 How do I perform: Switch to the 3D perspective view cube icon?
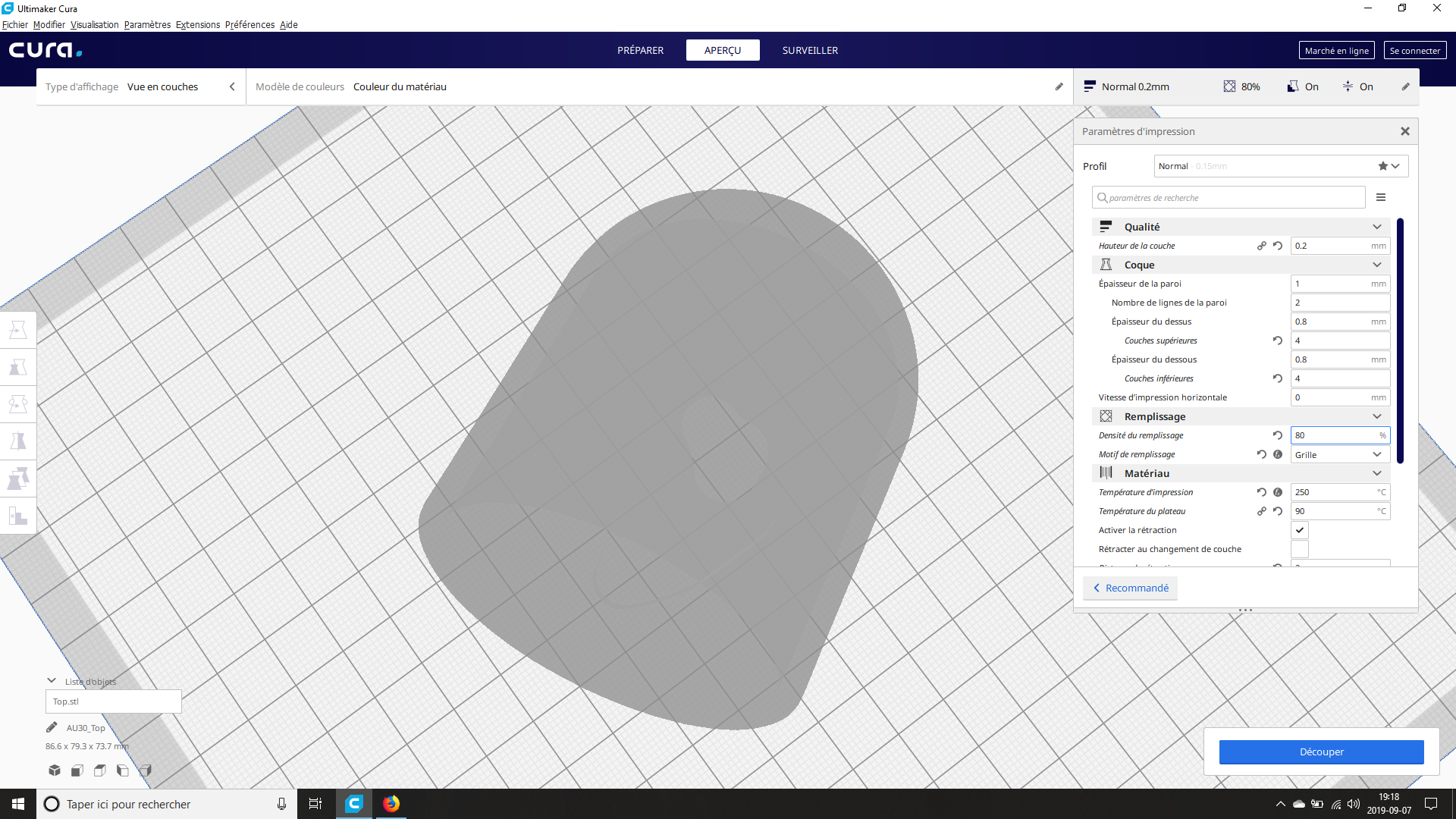tap(55, 770)
